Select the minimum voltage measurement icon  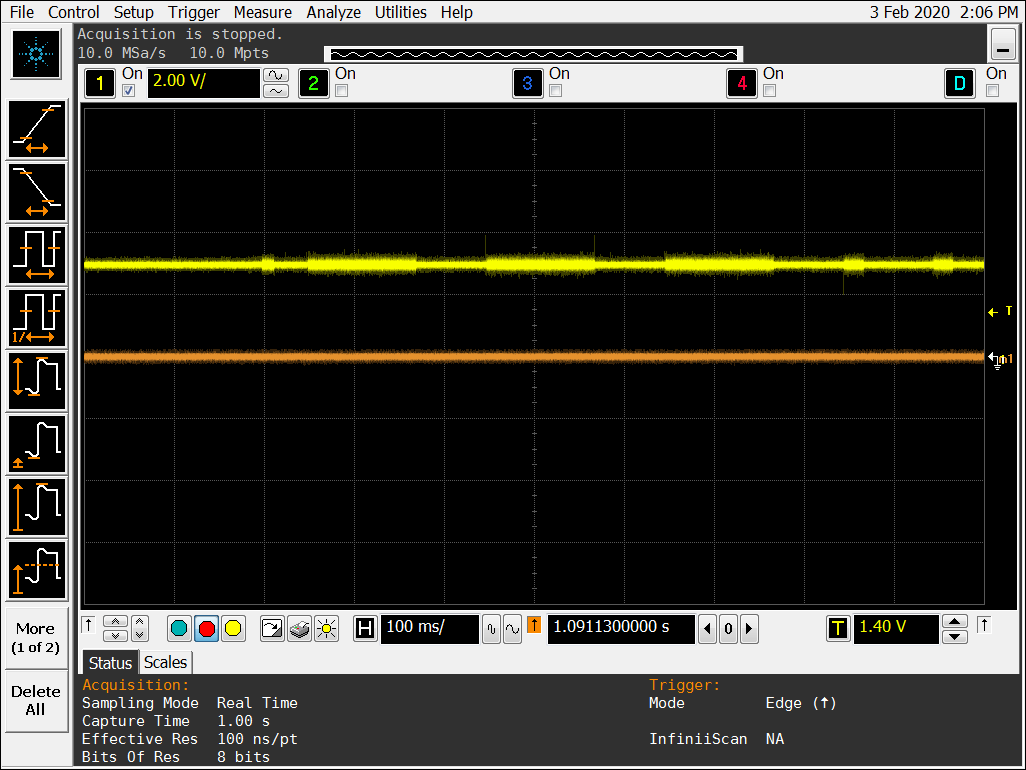37,444
